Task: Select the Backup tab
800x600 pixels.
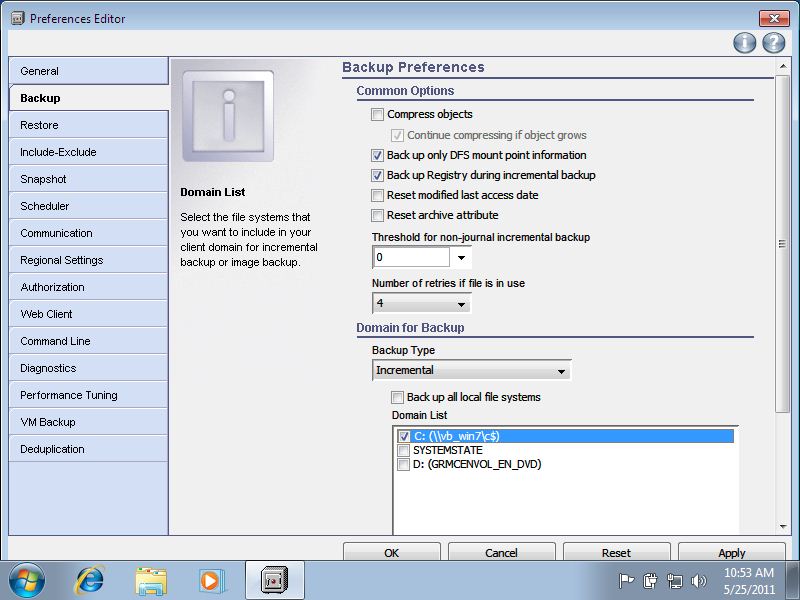Action: pyautogui.click(x=88, y=98)
